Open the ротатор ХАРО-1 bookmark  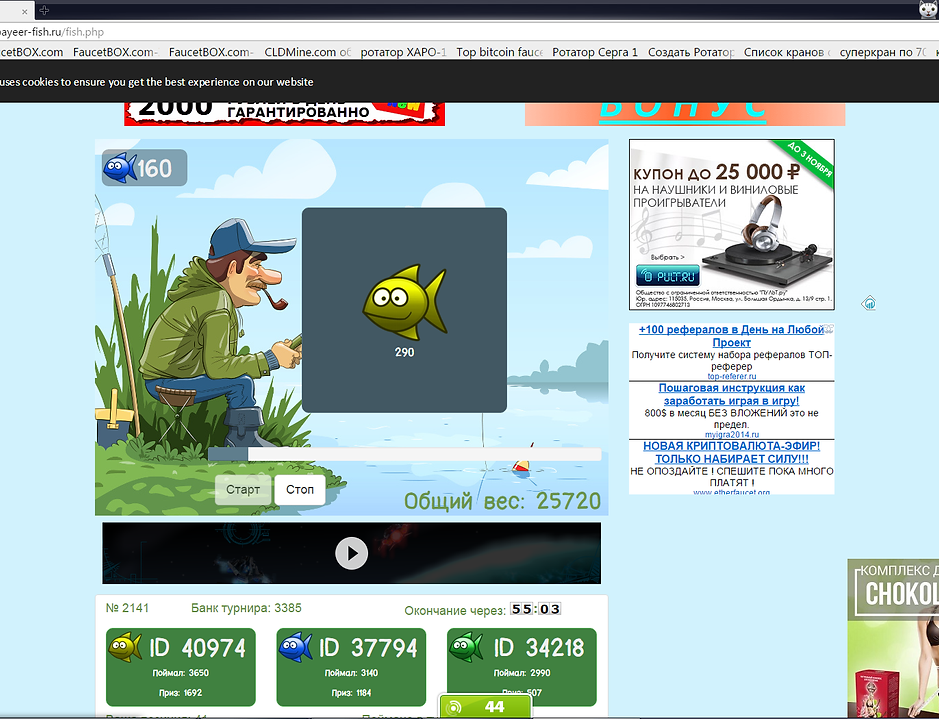point(403,52)
